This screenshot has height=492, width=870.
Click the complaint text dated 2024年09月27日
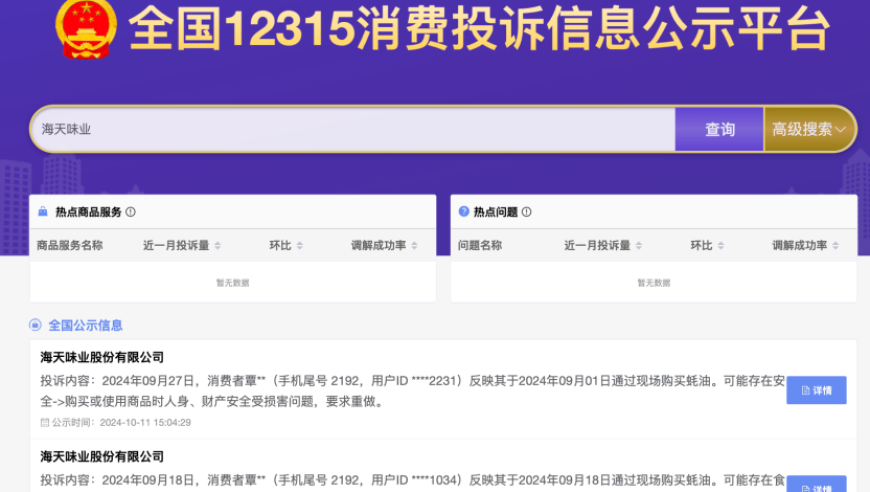pyautogui.click(x=412, y=391)
